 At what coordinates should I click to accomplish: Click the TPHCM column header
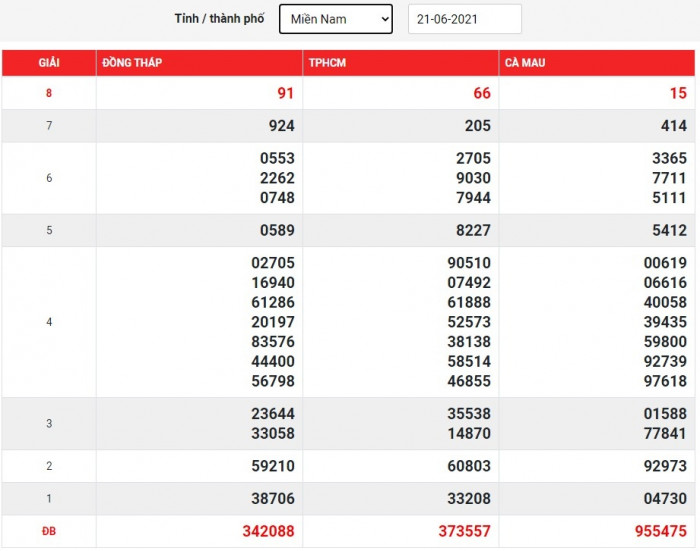pyautogui.click(x=328, y=63)
